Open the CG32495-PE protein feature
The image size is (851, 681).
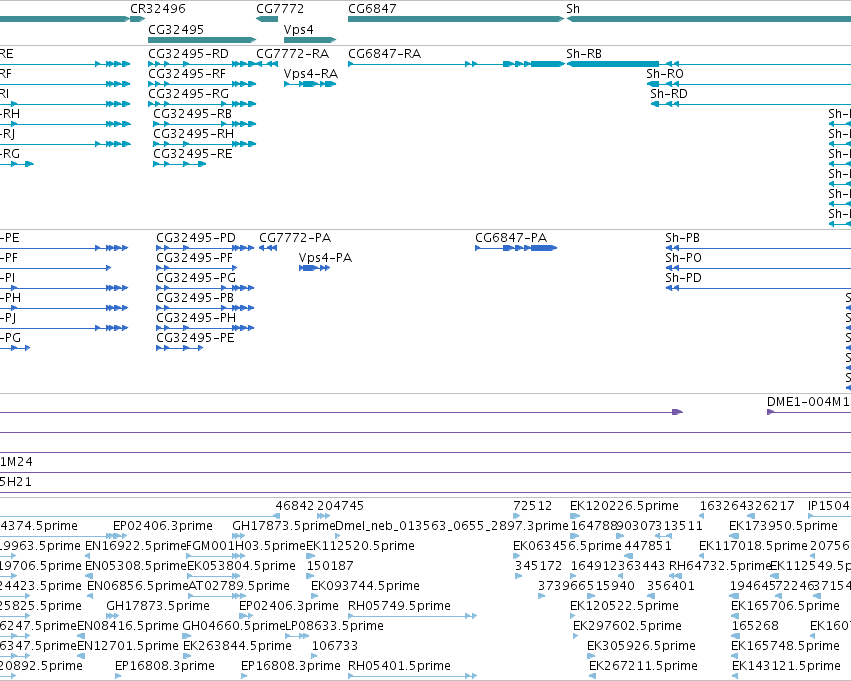pos(180,348)
